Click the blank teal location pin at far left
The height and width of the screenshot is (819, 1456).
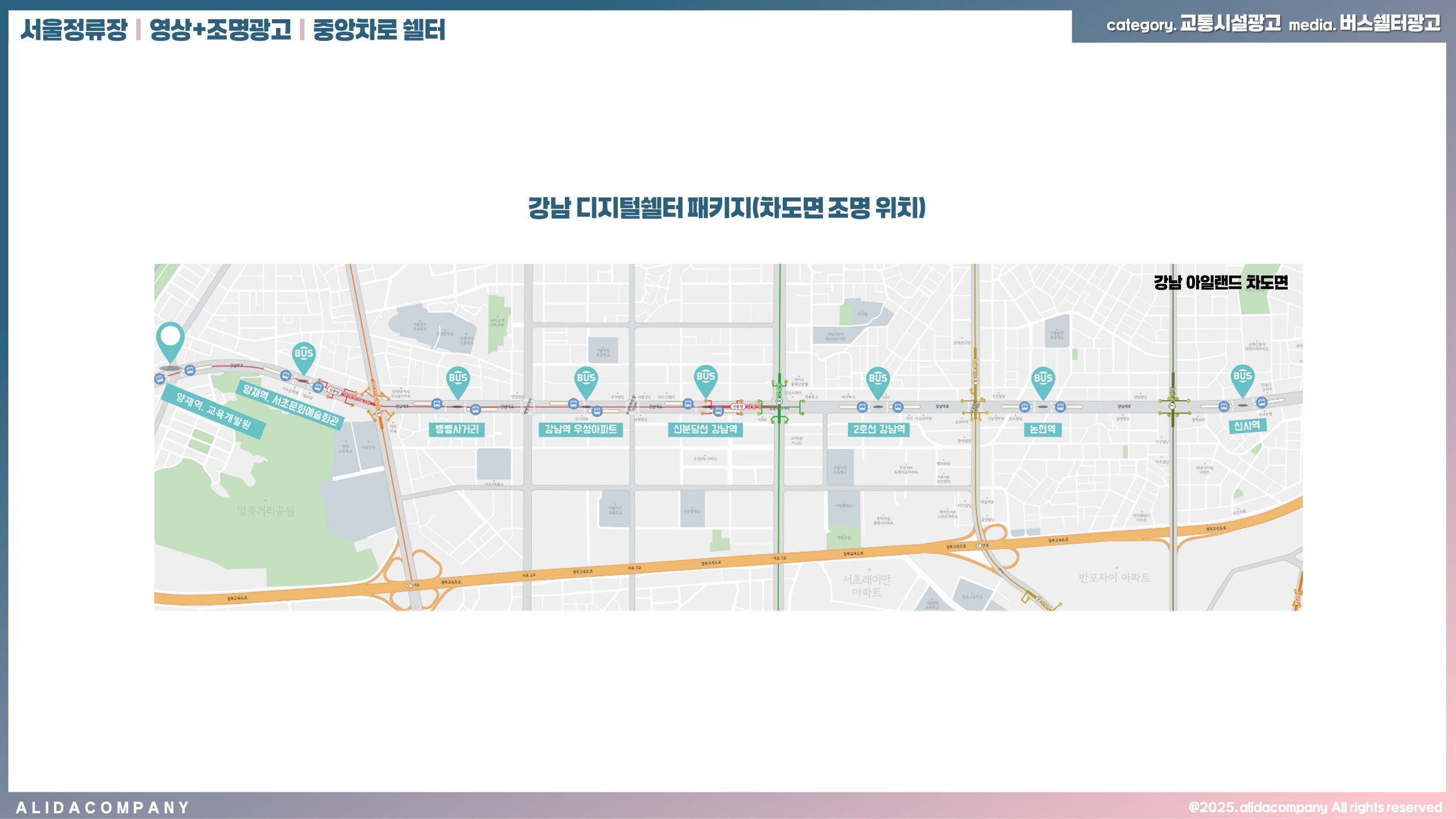(x=170, y=339)
